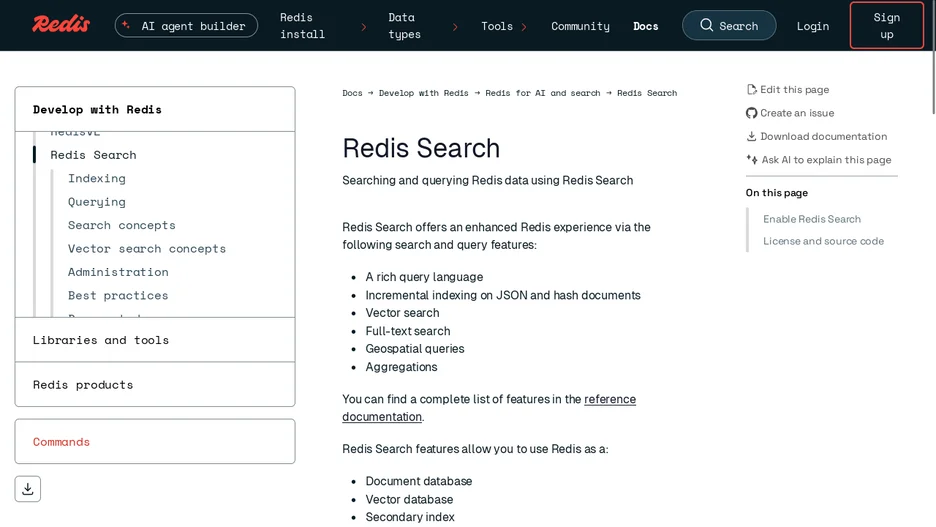Open Indexing in the sidebar

[x=97, y=178]
